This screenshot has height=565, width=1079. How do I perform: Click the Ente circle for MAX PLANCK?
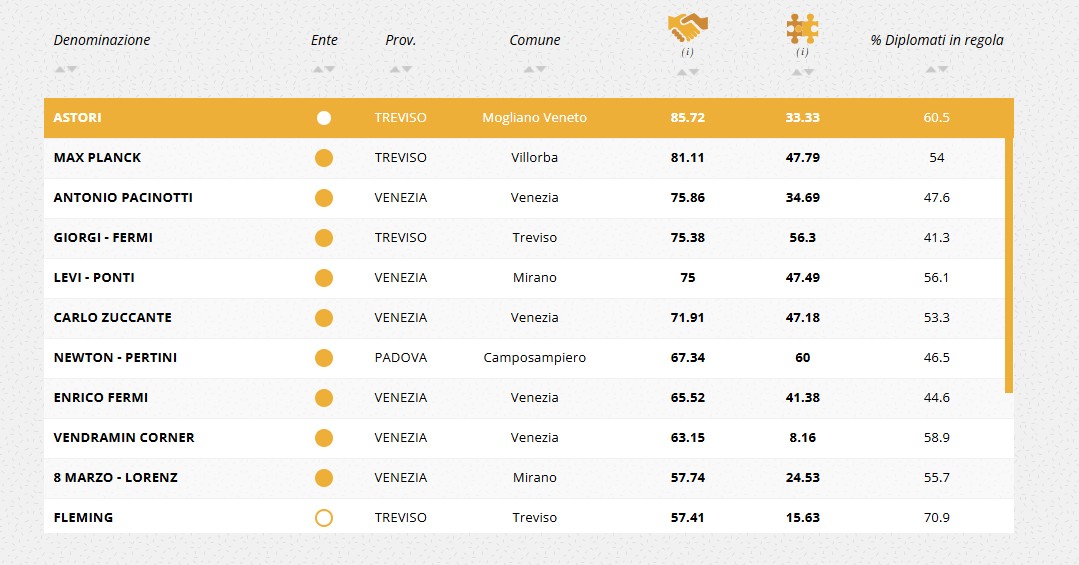click(x=324, y=158)
